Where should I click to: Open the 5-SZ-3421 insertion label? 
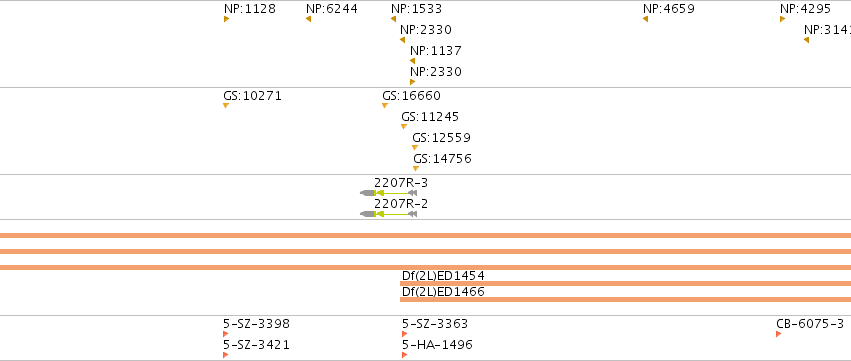tap(256, 345)
